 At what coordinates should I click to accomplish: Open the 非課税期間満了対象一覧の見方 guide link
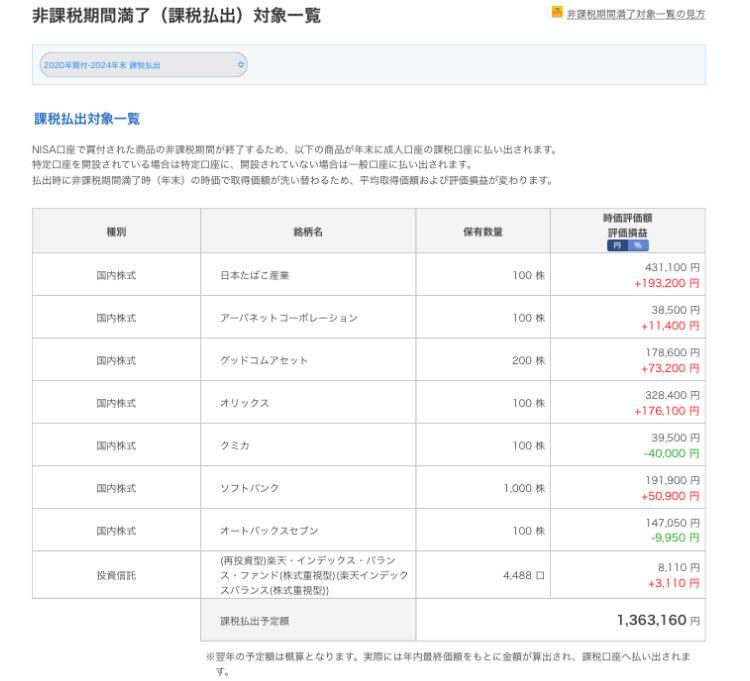(x=635, y=15)
